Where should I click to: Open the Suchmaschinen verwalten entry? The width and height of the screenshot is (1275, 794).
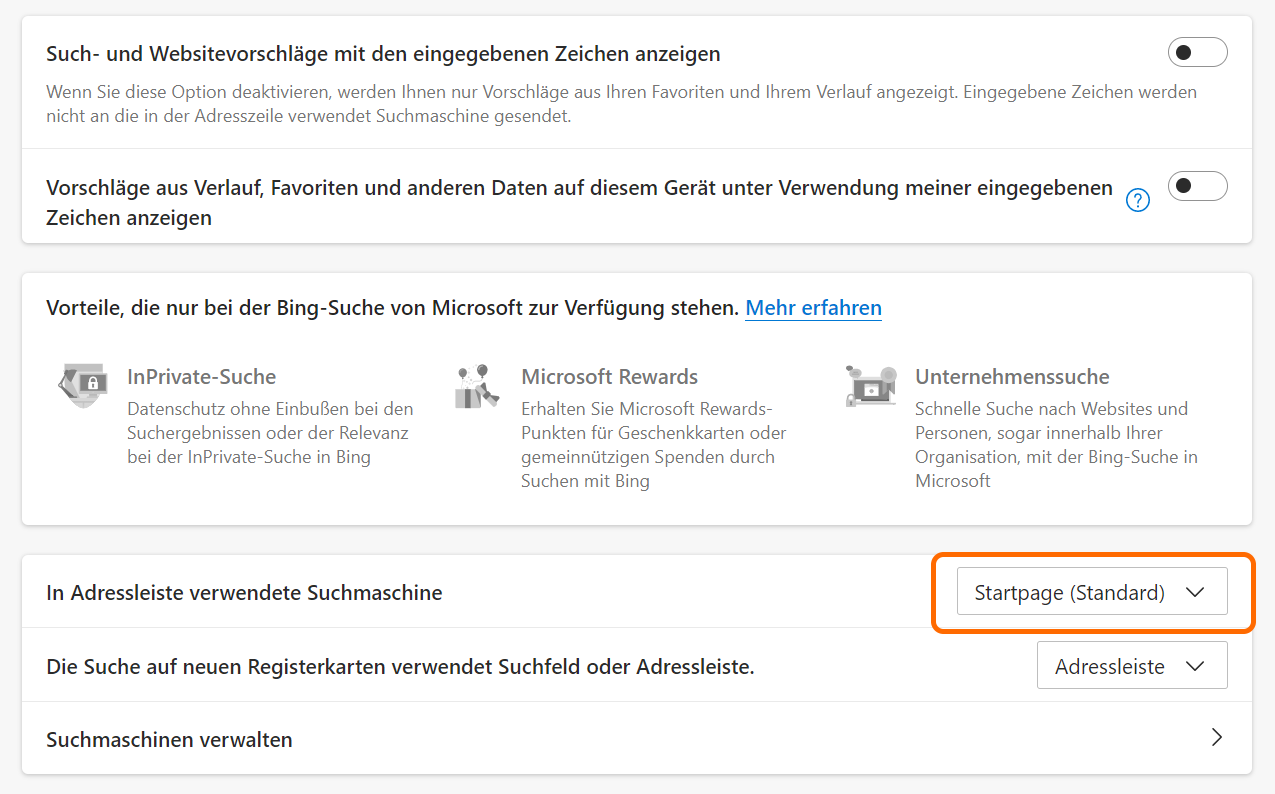point(169,740)
